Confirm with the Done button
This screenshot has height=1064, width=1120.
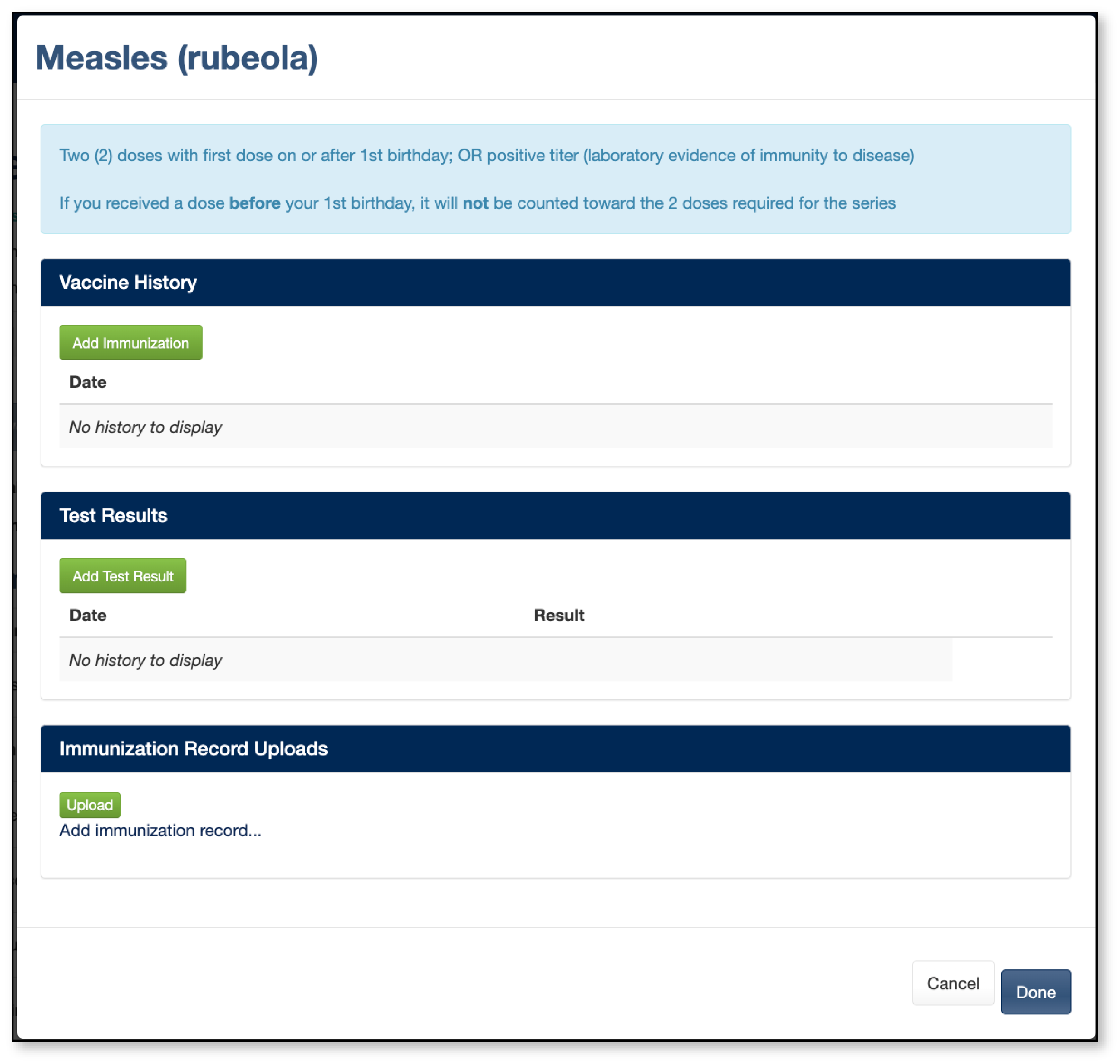point(1035,992)
